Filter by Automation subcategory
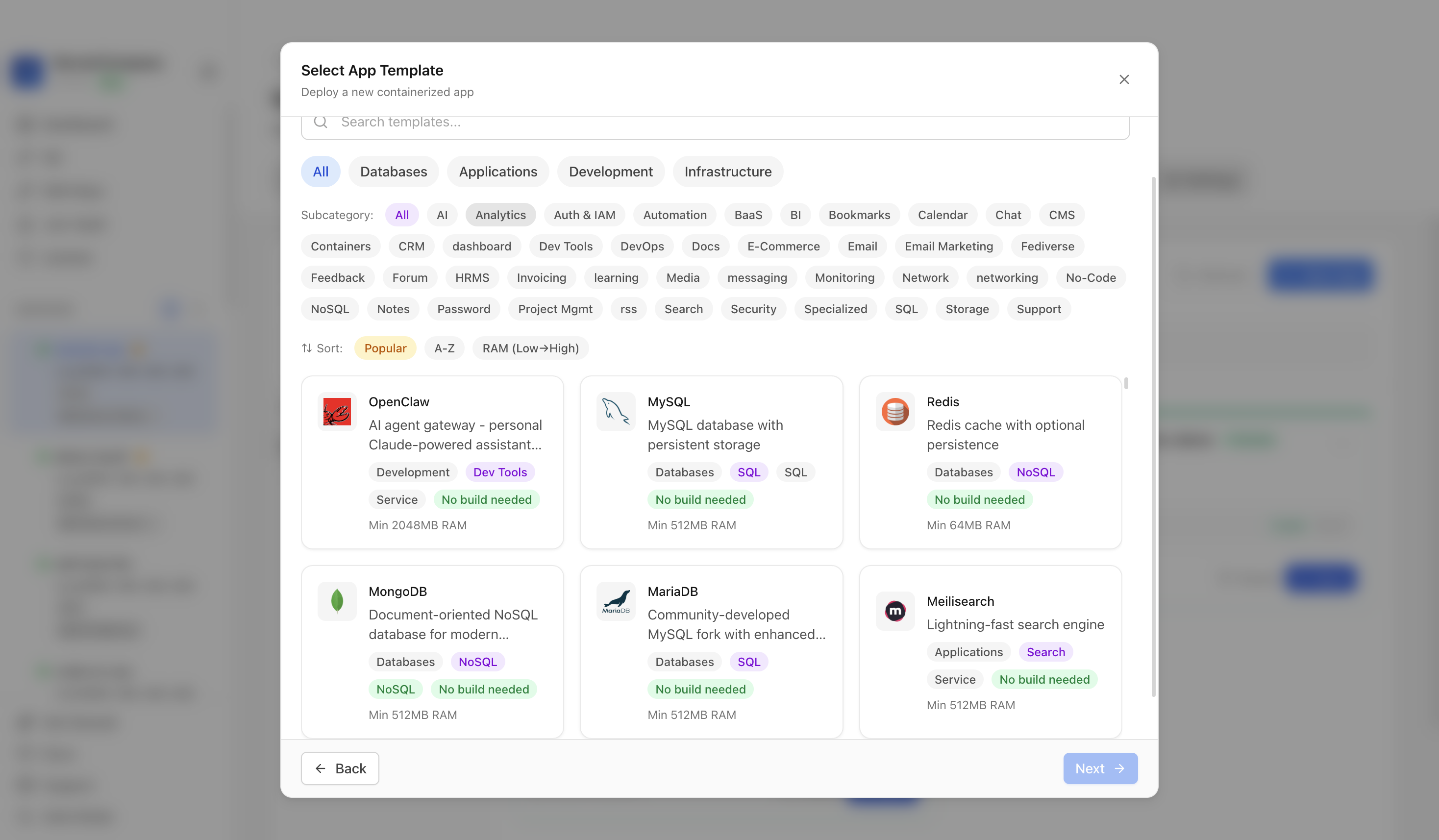 click(x=674, y=215)
